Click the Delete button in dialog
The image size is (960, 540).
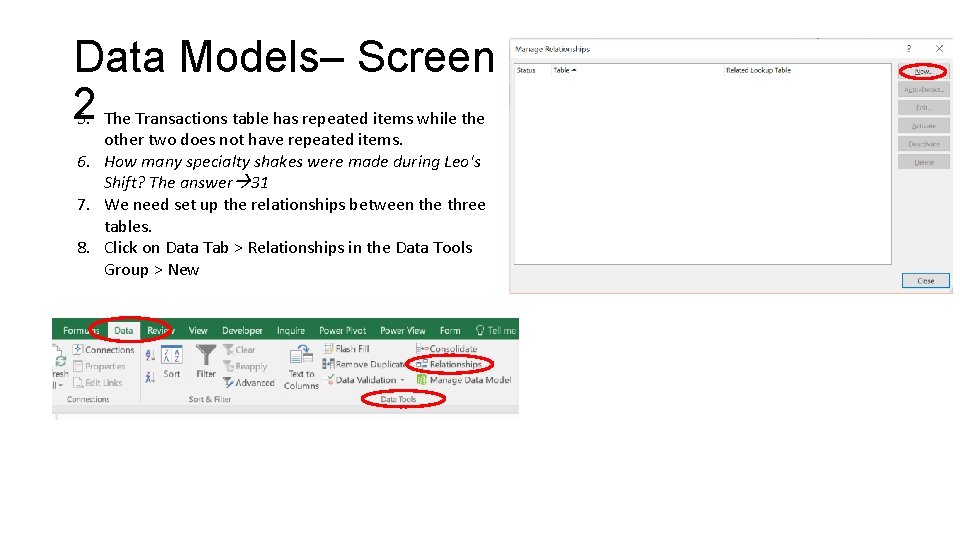pos(924,162)
